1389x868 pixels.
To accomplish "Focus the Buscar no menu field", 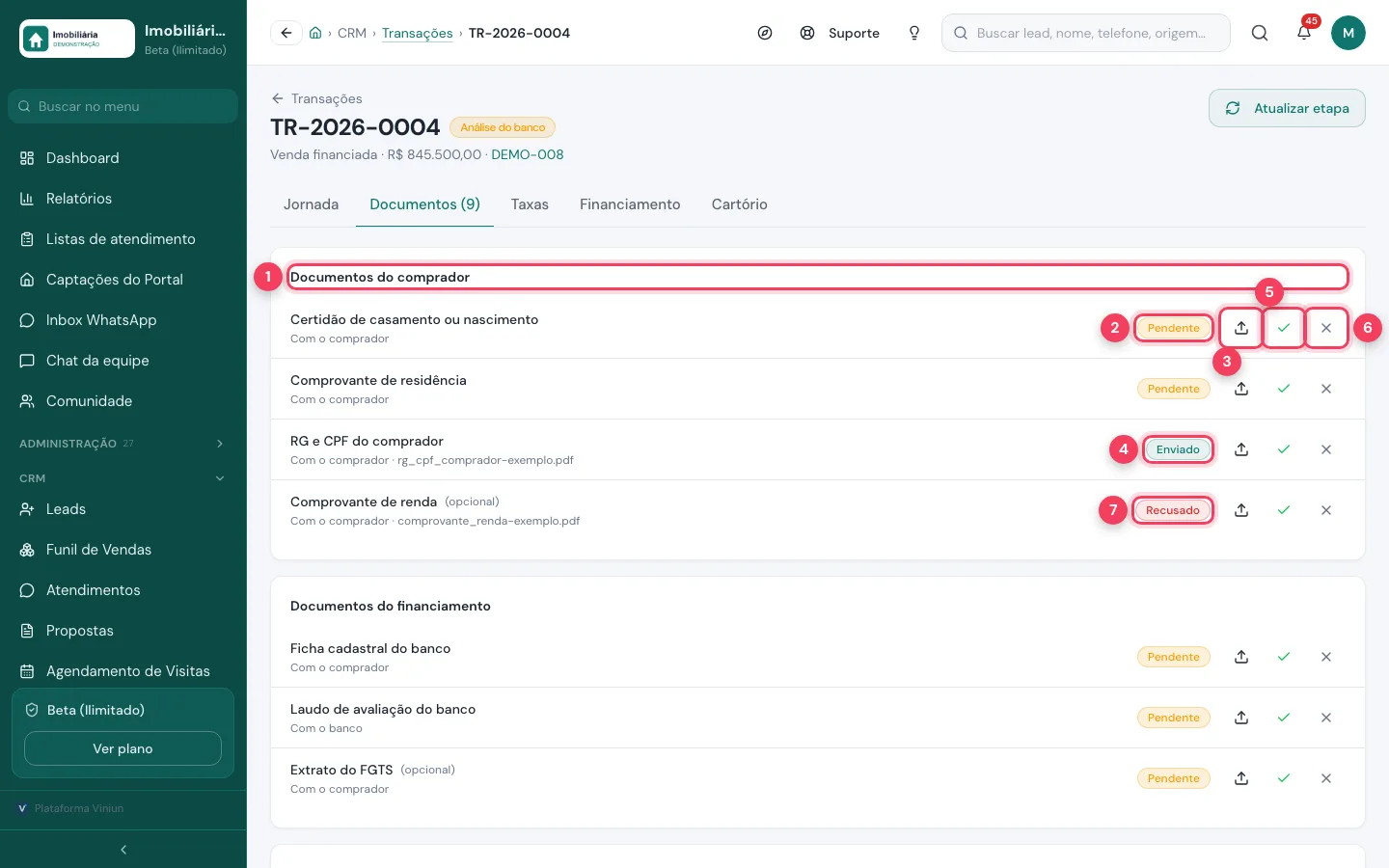I will click(123, 106).
